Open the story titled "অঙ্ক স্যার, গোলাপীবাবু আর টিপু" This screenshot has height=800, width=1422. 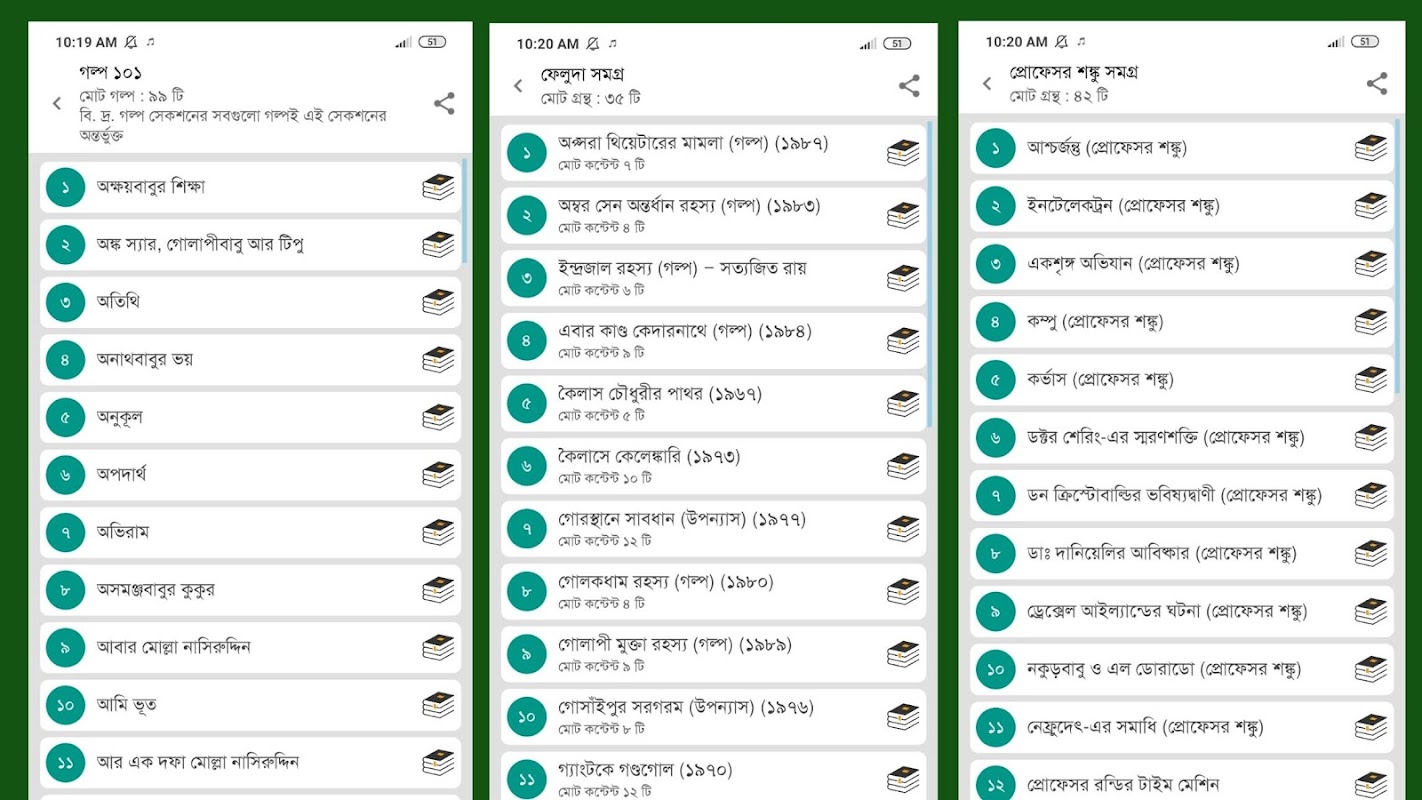point(250,245)
